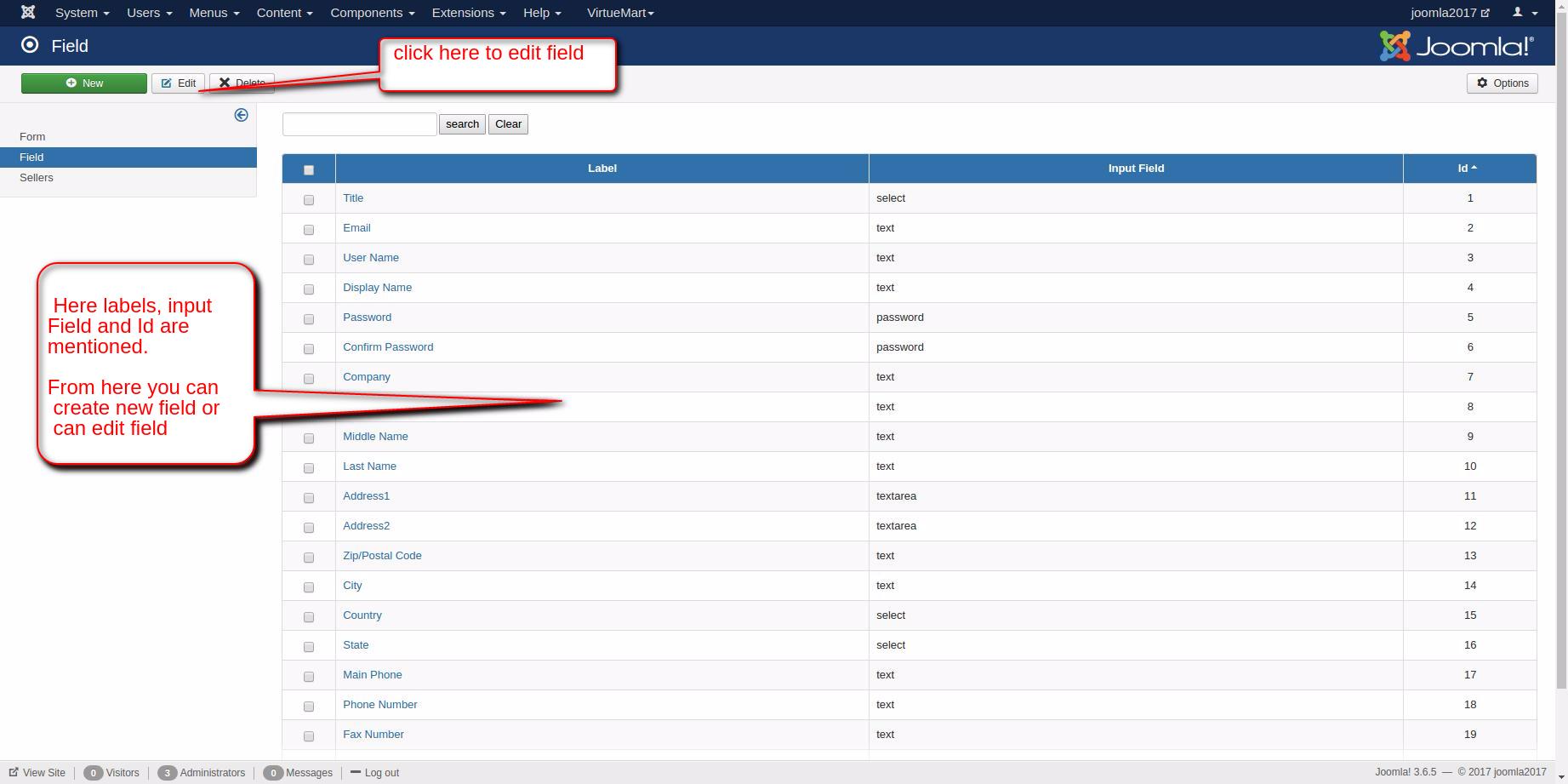
Task: Open the Components dropdown menu
Action: [x=372, y=13]
